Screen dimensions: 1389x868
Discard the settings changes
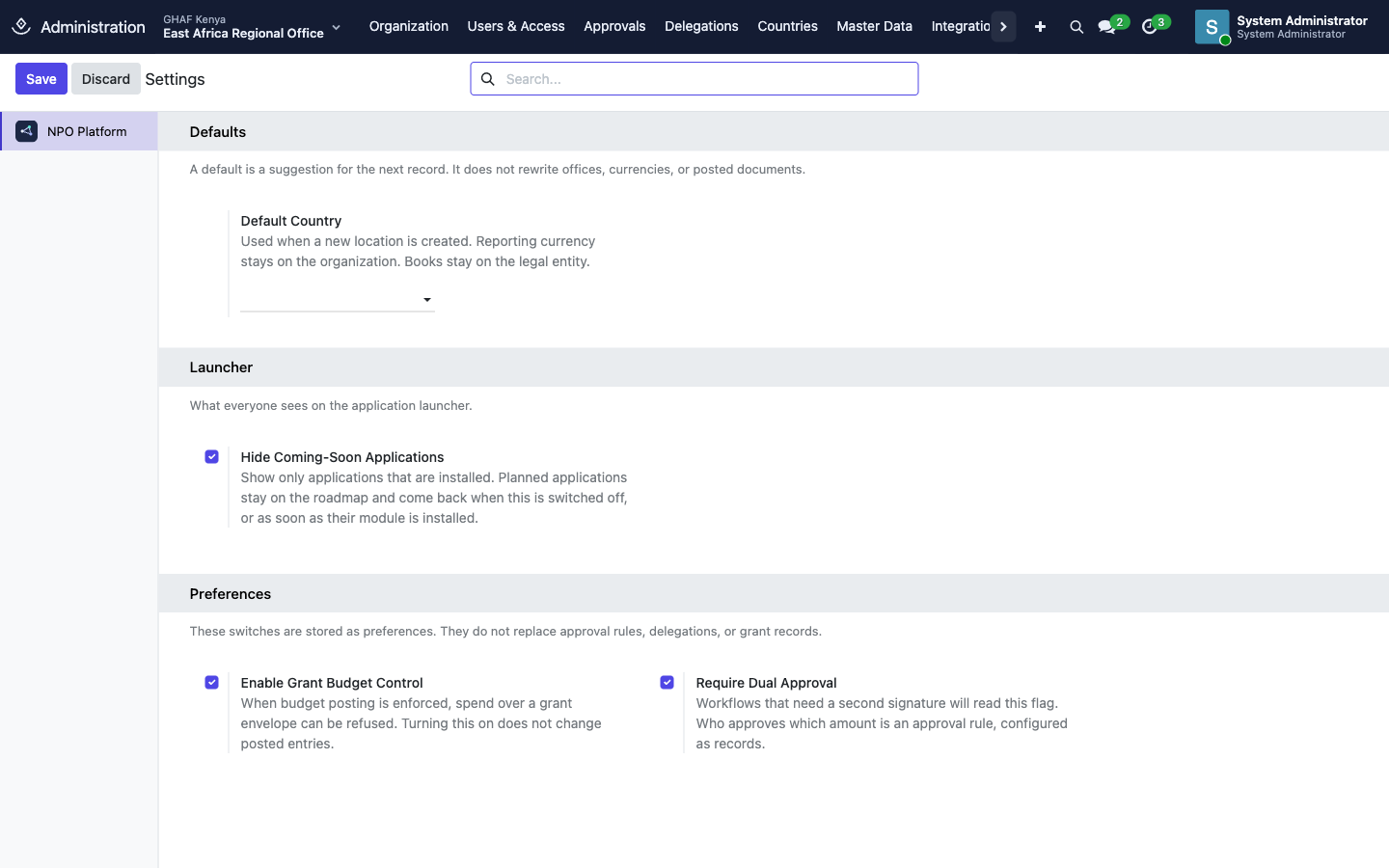(x=106, y=79)
